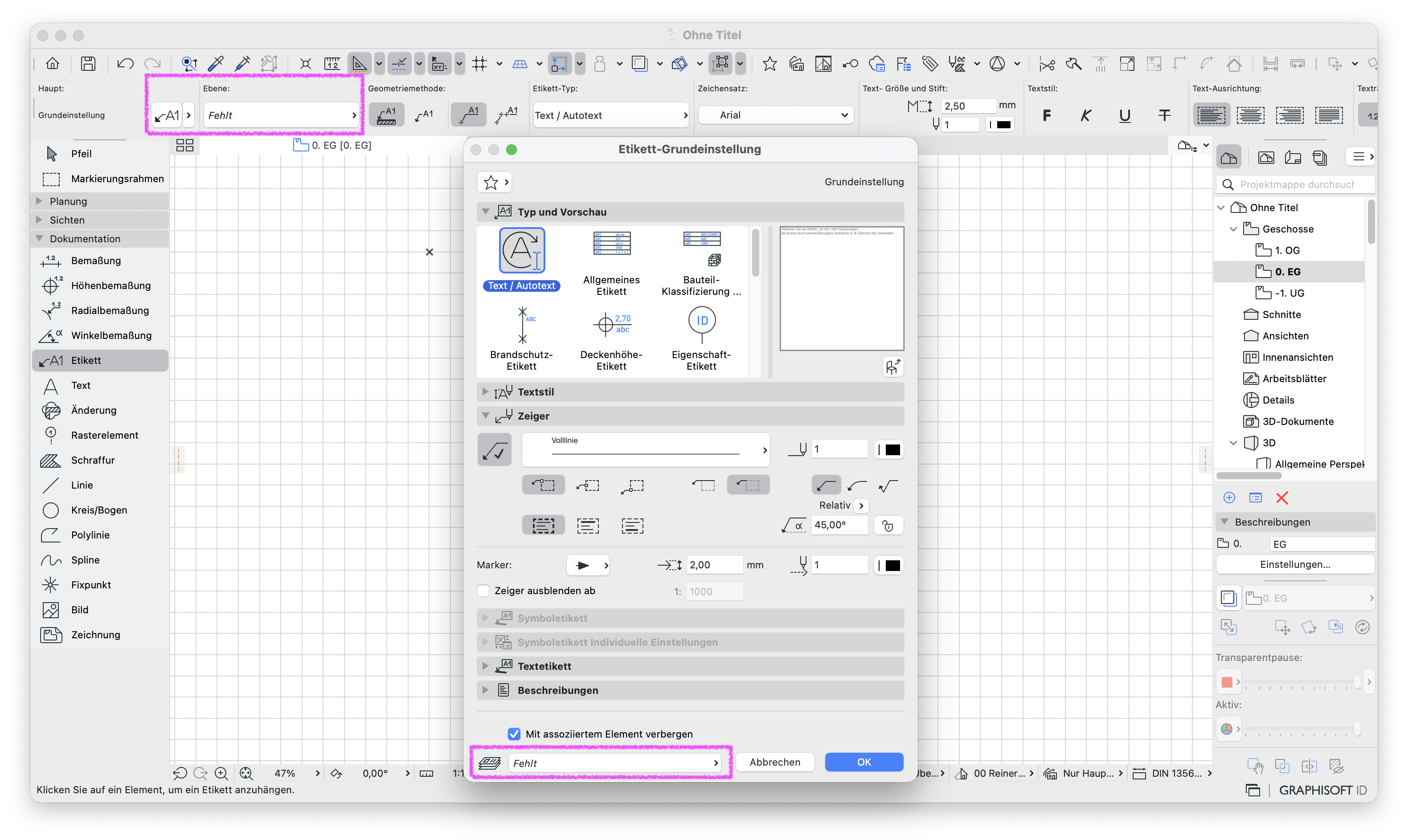Click the Save icon in toolbar
Screen dimensions: 1408x840
click(88, 63)
